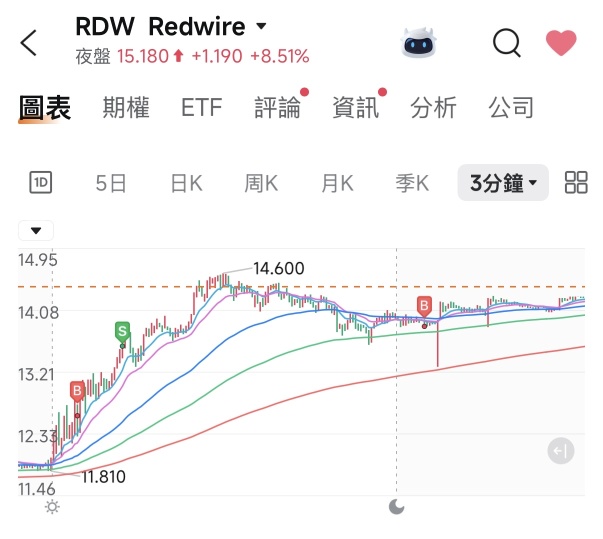Switch to the 資訊 tab
This screenshot has height=539, width=603.
pyautogui.click(x=356, y=108)
